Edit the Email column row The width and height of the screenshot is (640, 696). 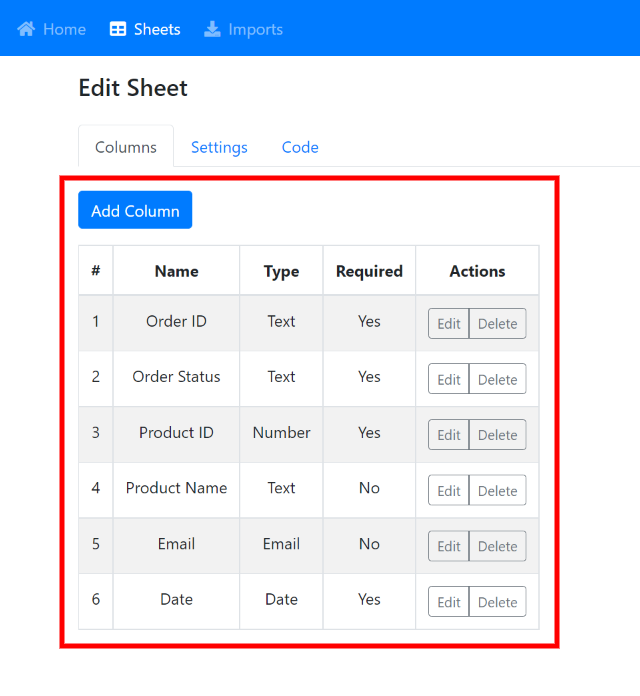click(449, 546)
